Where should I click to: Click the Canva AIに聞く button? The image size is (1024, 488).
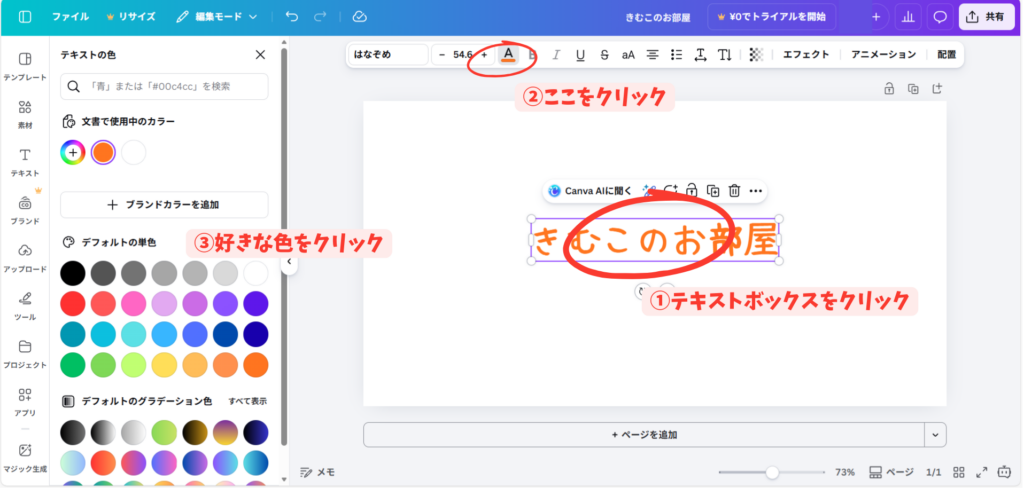pos(590,191)
